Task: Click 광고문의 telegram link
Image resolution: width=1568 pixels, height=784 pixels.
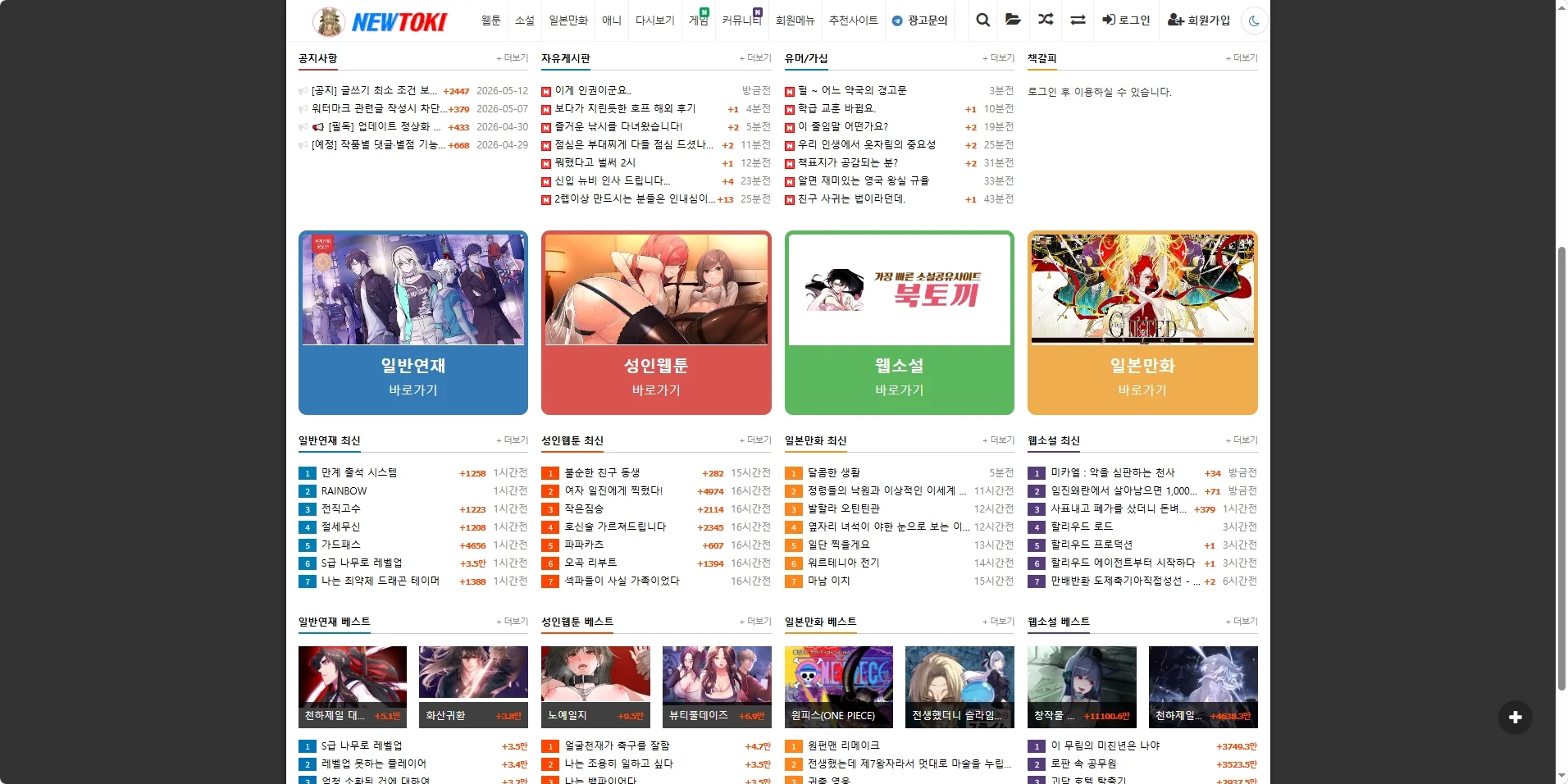Action: (x=919, y=21)
